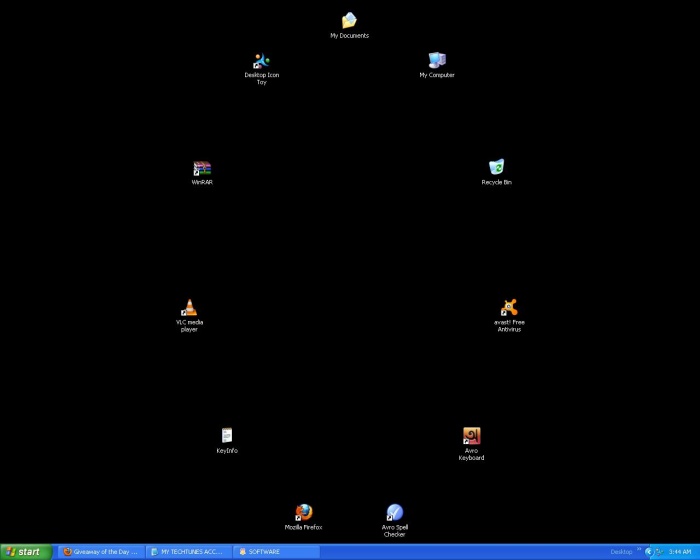
Task: Expand the Desktop toolbar chevron
Action: click(x=639, y=549)
